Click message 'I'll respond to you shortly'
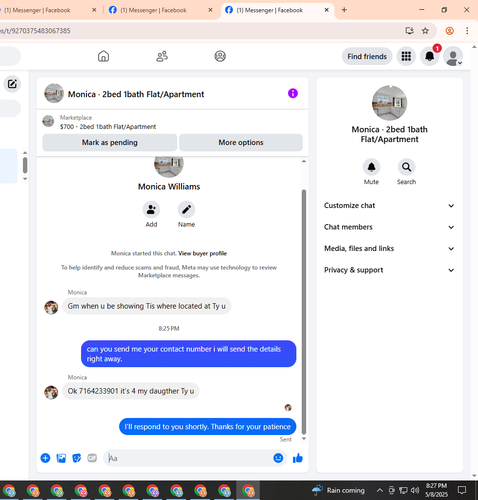478x500 pixels. (x=207, y=427)
